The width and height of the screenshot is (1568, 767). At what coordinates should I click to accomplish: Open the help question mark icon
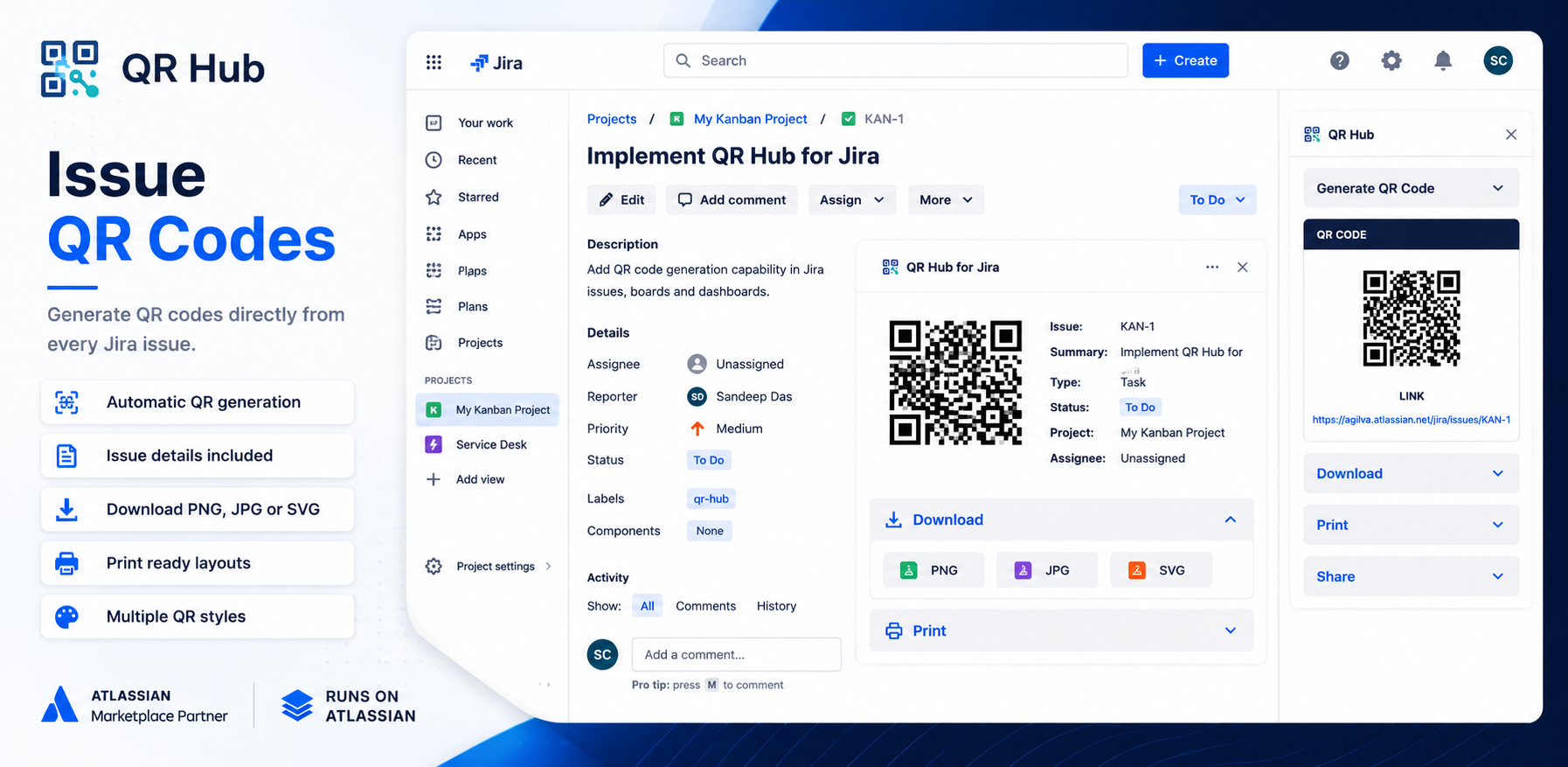click(1339, 60)
